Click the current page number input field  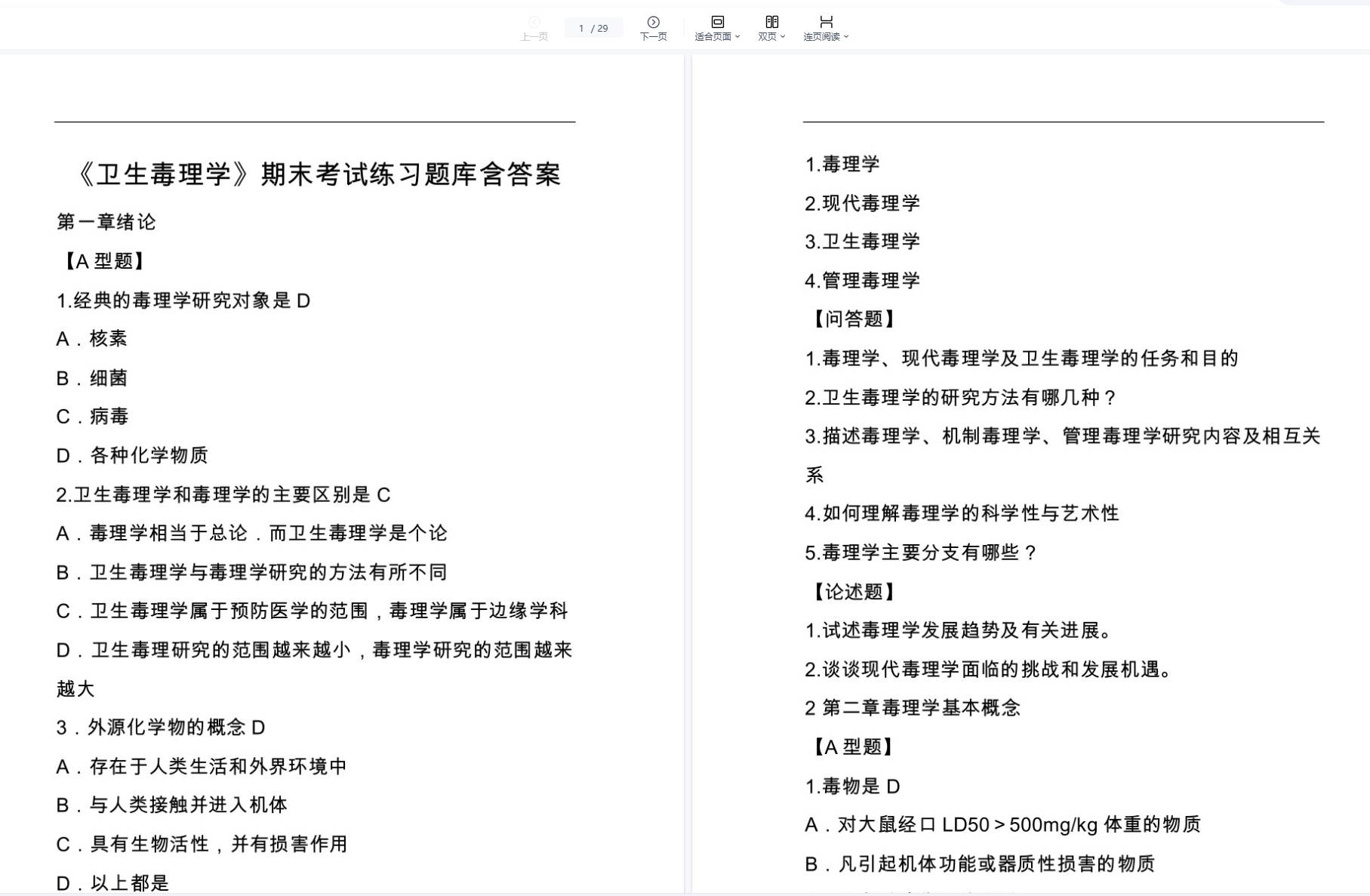pyautogui.click(x=581, y=29)
